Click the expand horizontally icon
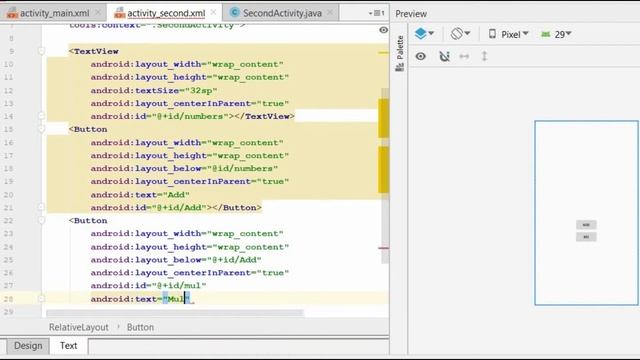Viewport: 640px width, 360px height. [464, 56]
